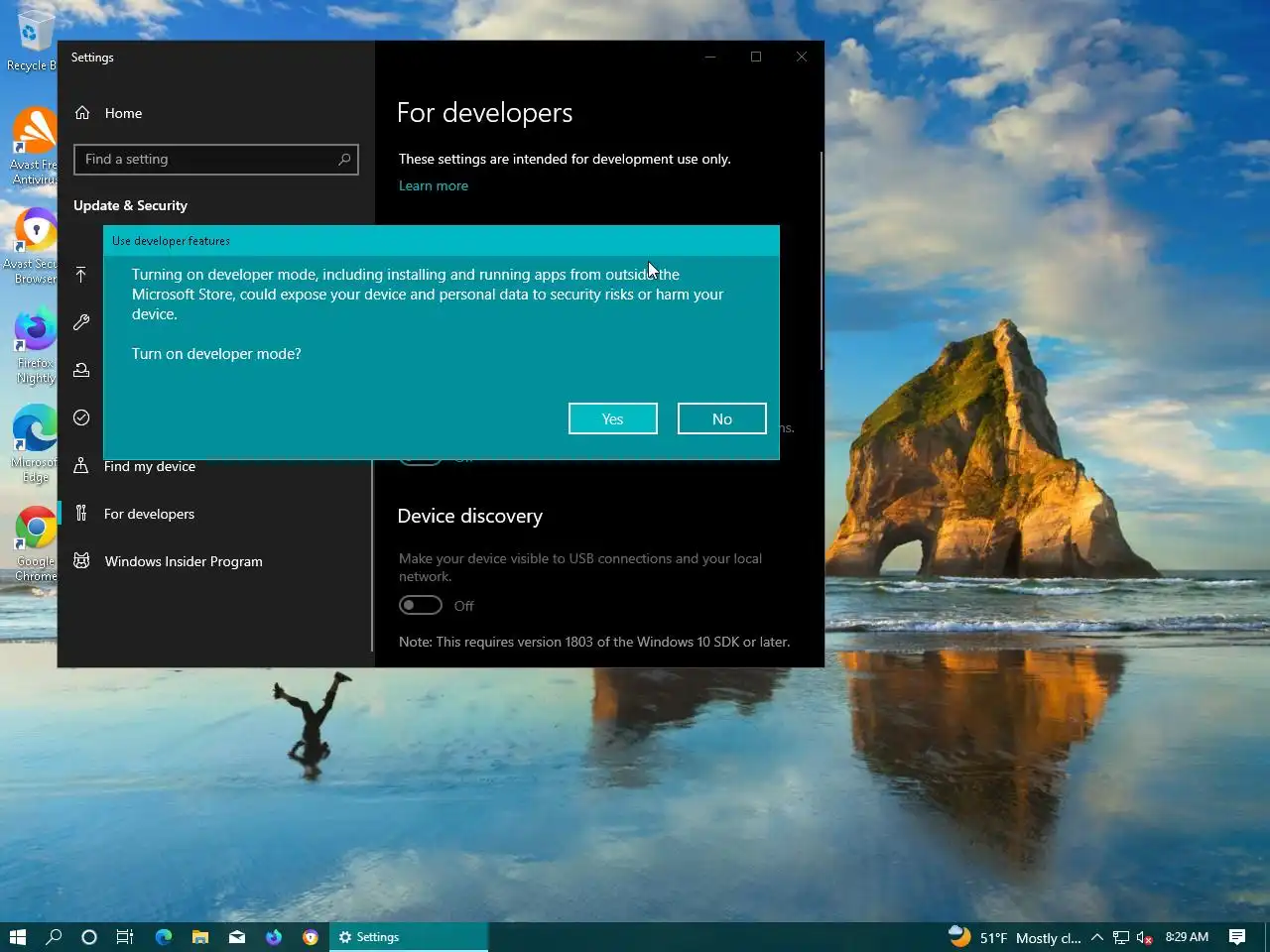
Task: Open Avast Secure Browser desktop shortcut
Action: click(33, 246)
